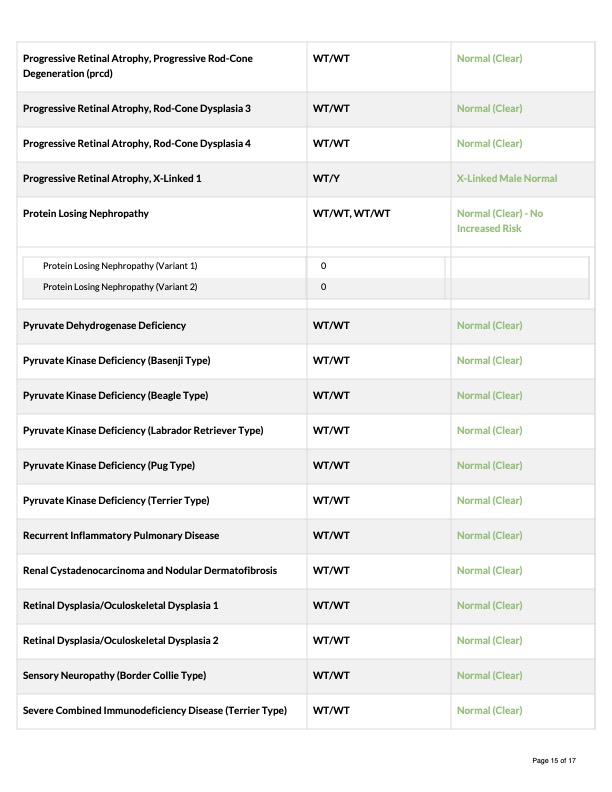Viewport: 612px width, 792px height.
Task: Click Normal (Clear) for Sensory Neuropathy
Action: pyautogui.click(x=489, y=676)
